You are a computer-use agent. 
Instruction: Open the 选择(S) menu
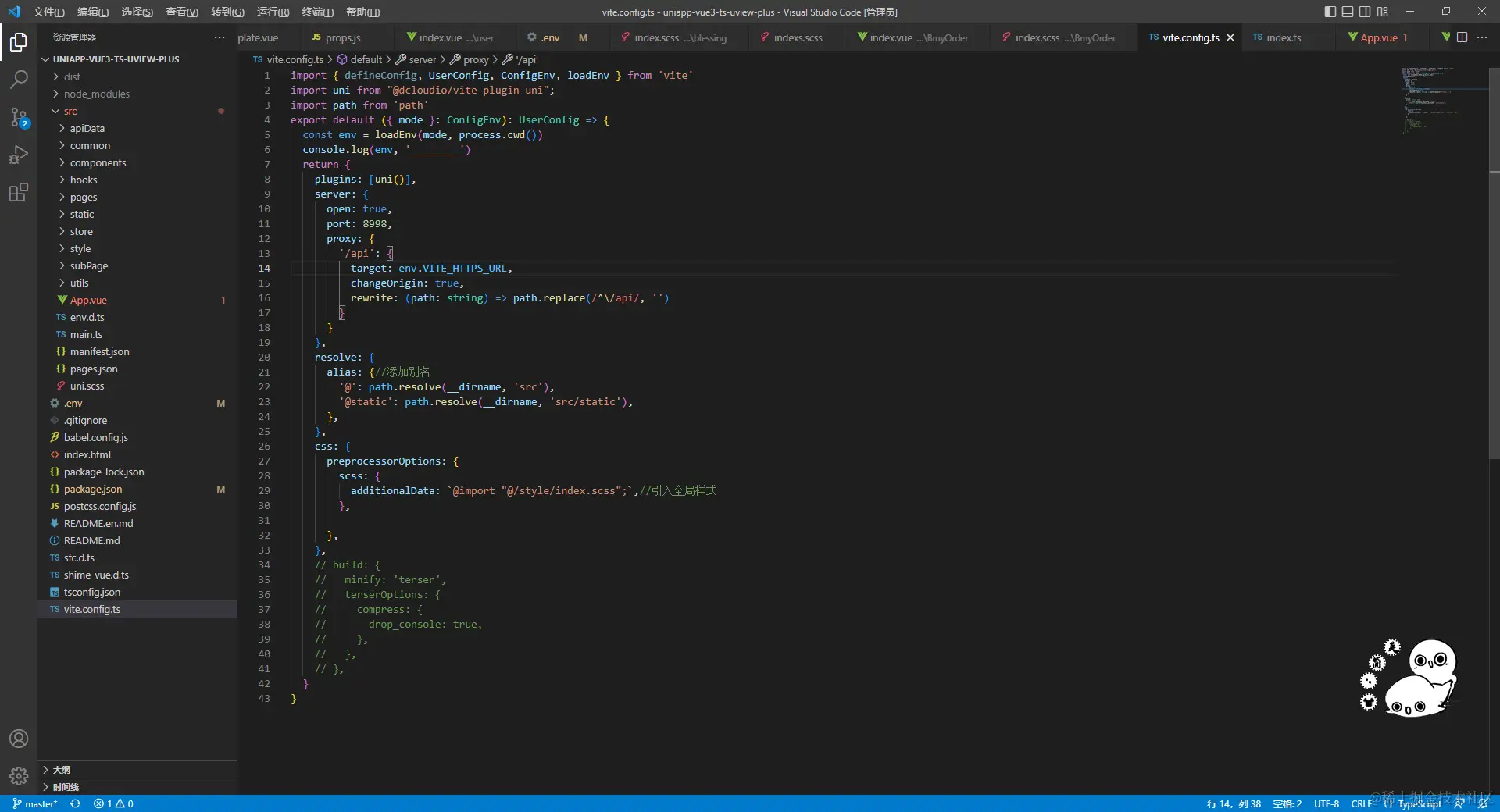(137, 12)
